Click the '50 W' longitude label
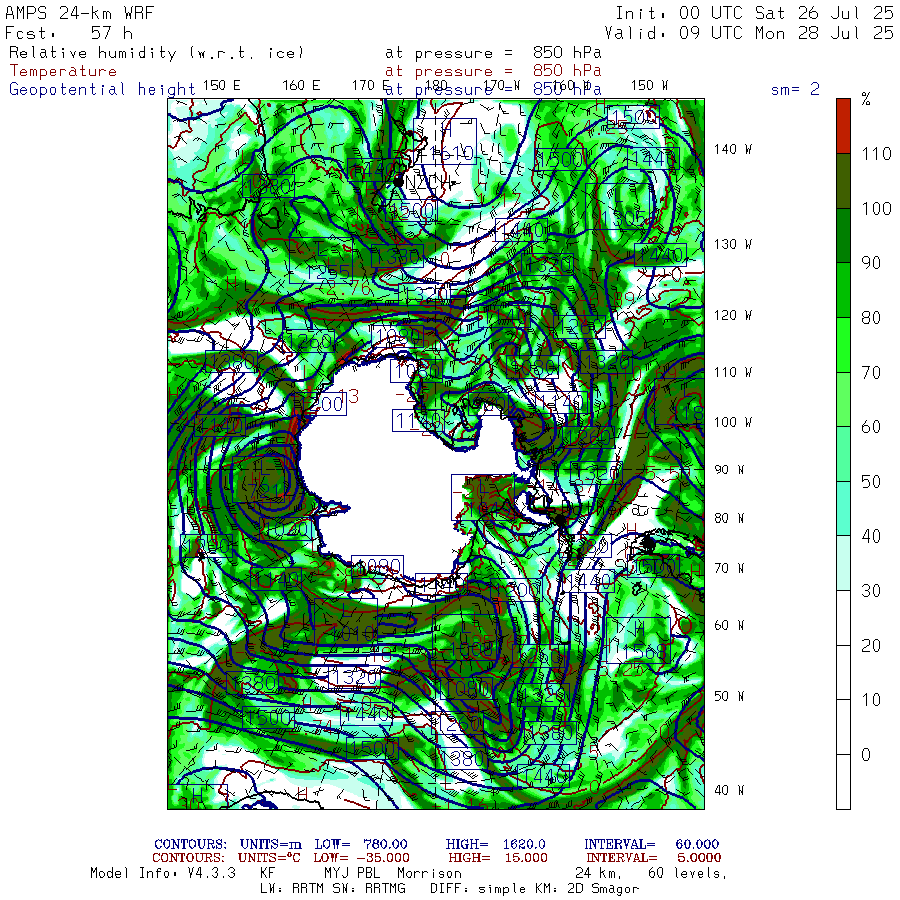900x900 pixels. (729, 696)
